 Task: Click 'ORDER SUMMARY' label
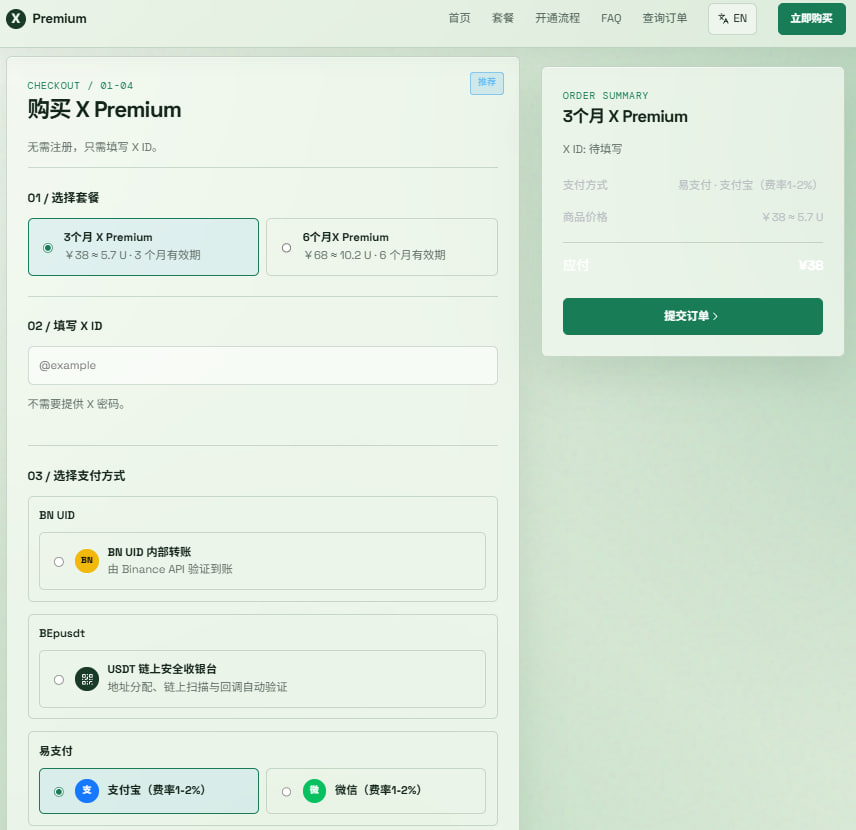pyautogui.click(x=605, y=96)
